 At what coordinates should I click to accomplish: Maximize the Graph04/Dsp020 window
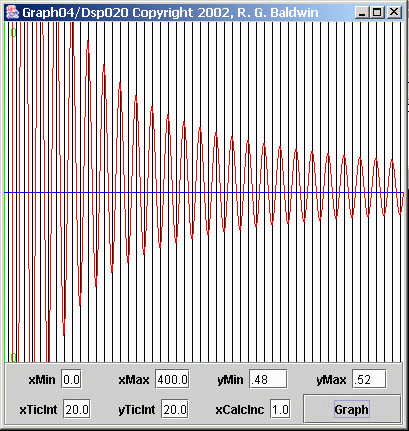[x=377, y=13]
